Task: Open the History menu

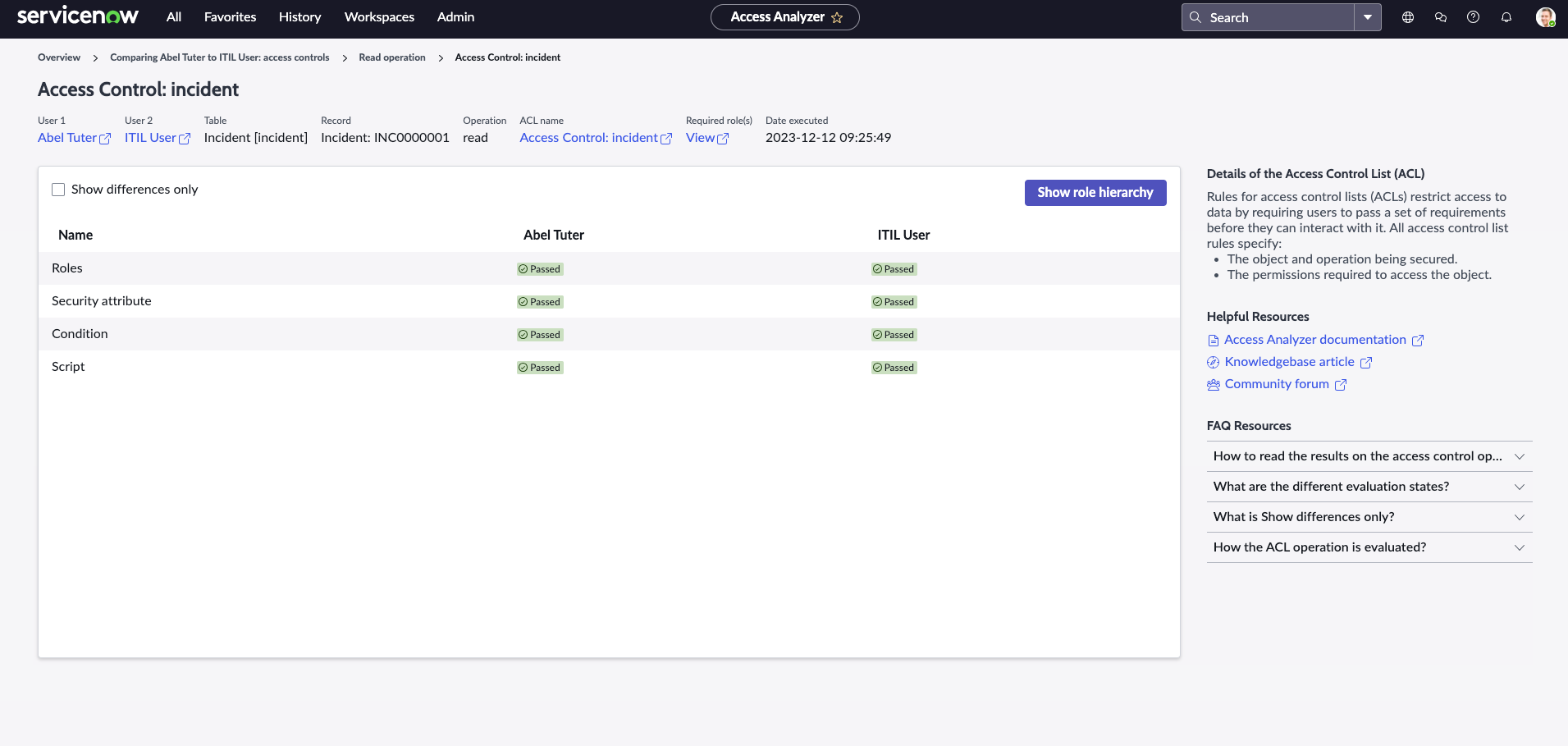Action: pyautogui.click(x=300, y=17)
